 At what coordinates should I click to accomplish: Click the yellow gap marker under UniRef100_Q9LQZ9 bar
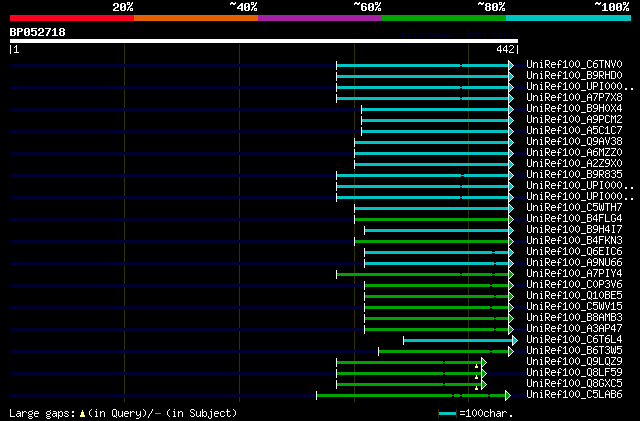pos(476,366)
